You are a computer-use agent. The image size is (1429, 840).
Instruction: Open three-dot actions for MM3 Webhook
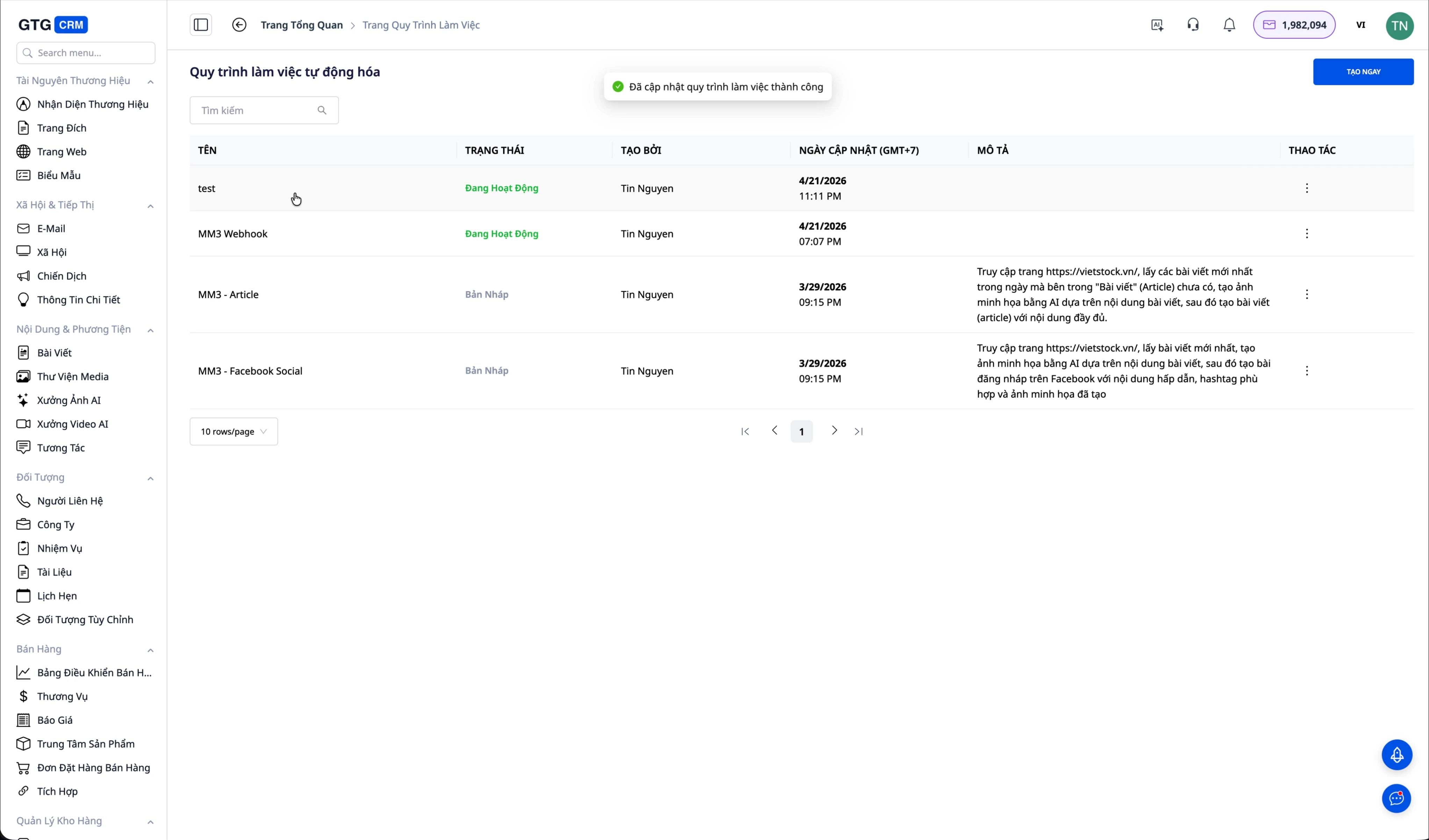pos(1307,233)
